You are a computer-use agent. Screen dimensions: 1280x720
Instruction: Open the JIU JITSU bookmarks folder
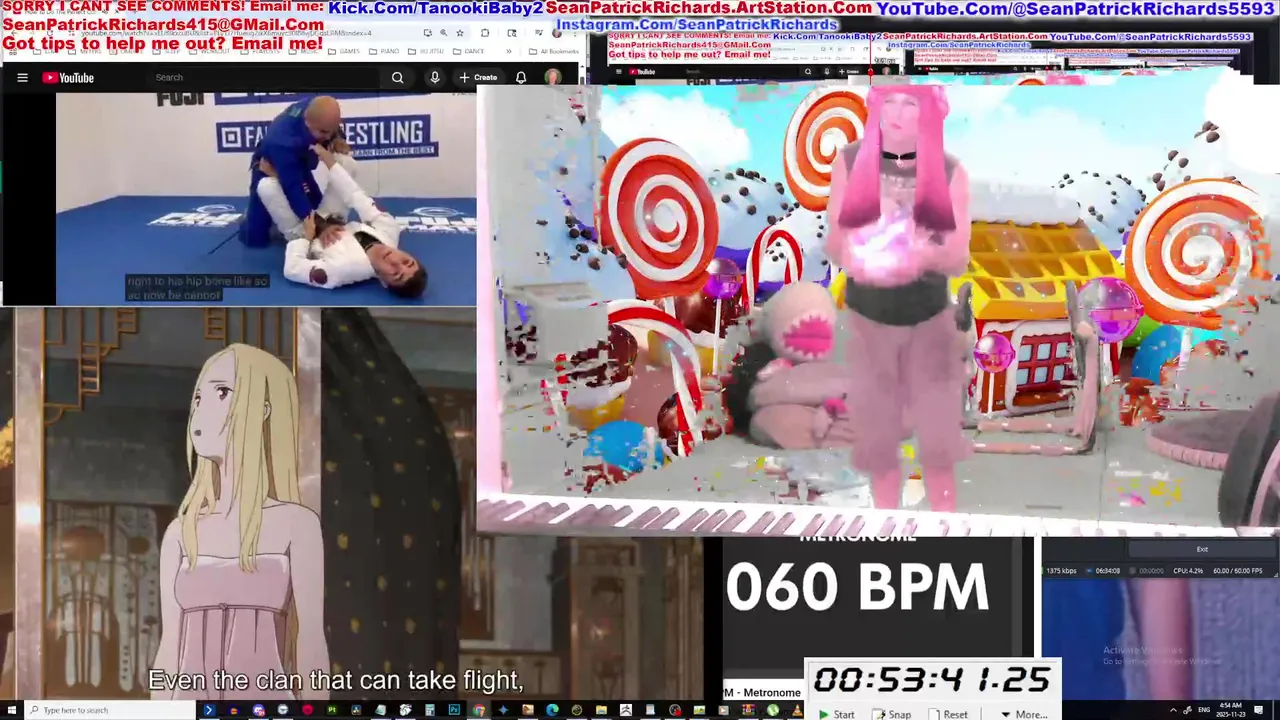(x=426, y=51)
